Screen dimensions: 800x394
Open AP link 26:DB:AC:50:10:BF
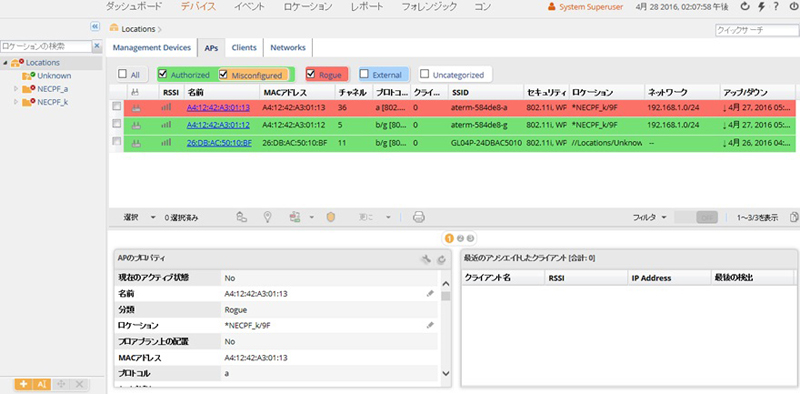219,143
